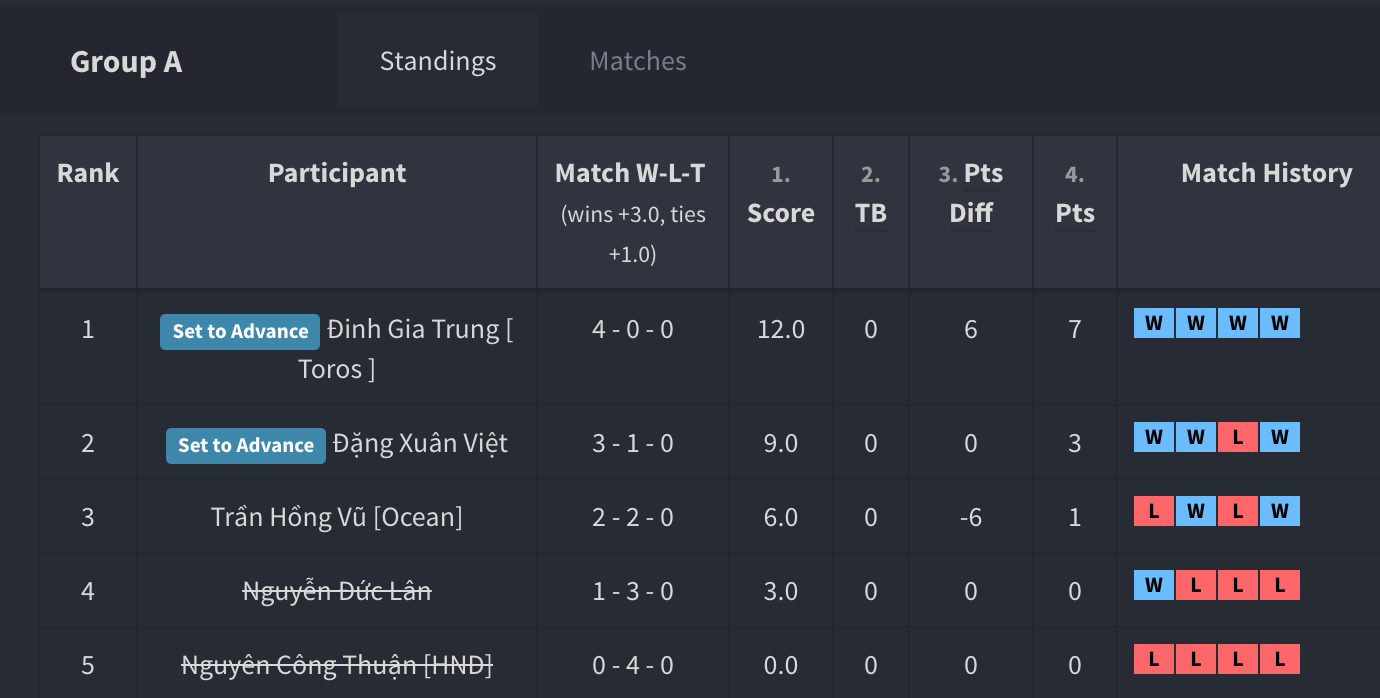Image resolution: width=1380 pixels, height=698 pixels.
Task: Click the Group A heading
Action: [126, 62]
